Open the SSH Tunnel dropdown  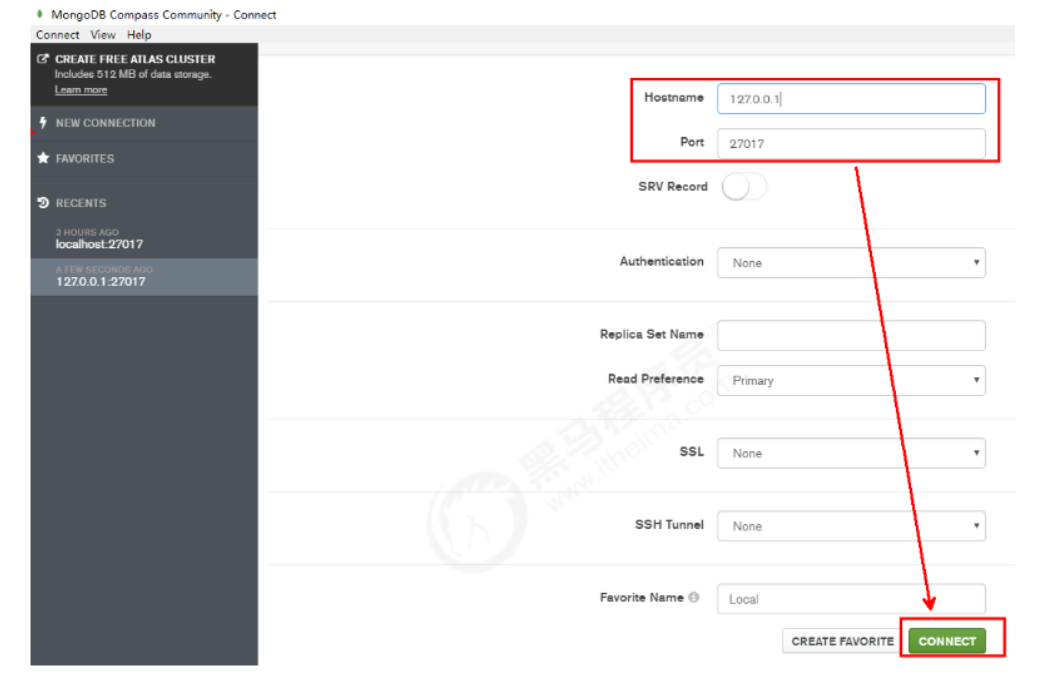click(851, 526)
